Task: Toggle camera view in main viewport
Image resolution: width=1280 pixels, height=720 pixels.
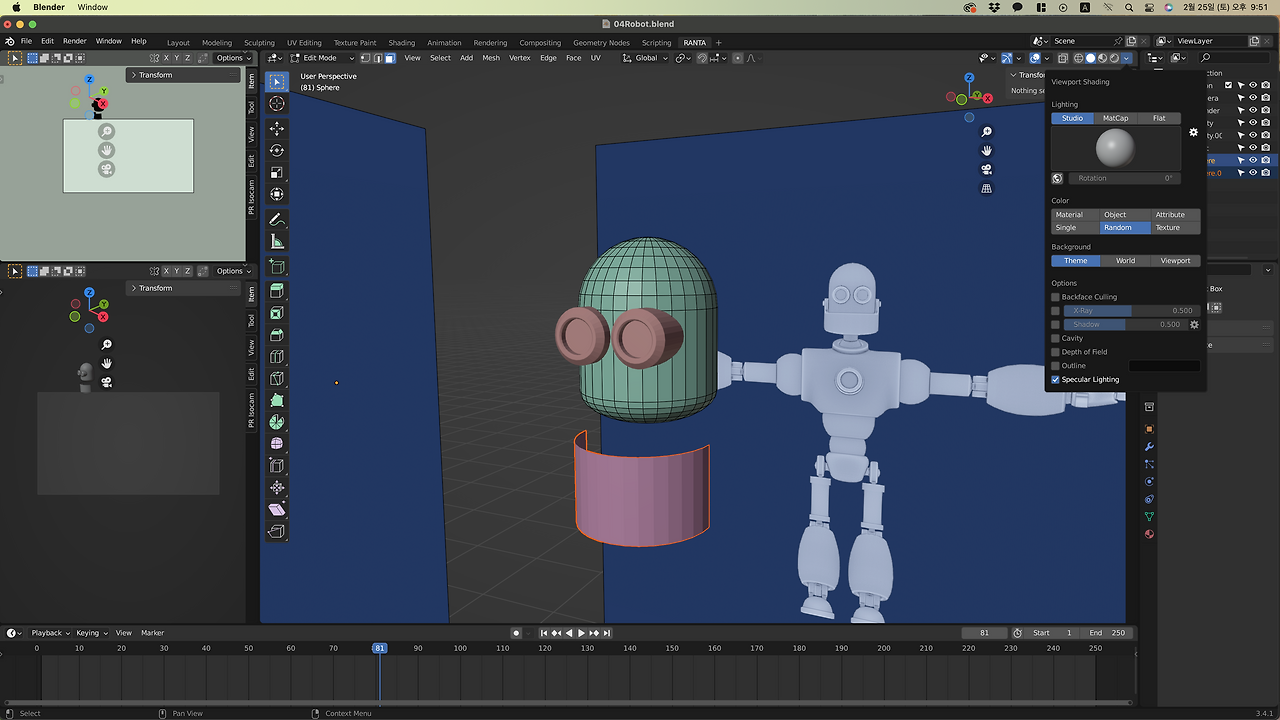Action: coord(986,169)
